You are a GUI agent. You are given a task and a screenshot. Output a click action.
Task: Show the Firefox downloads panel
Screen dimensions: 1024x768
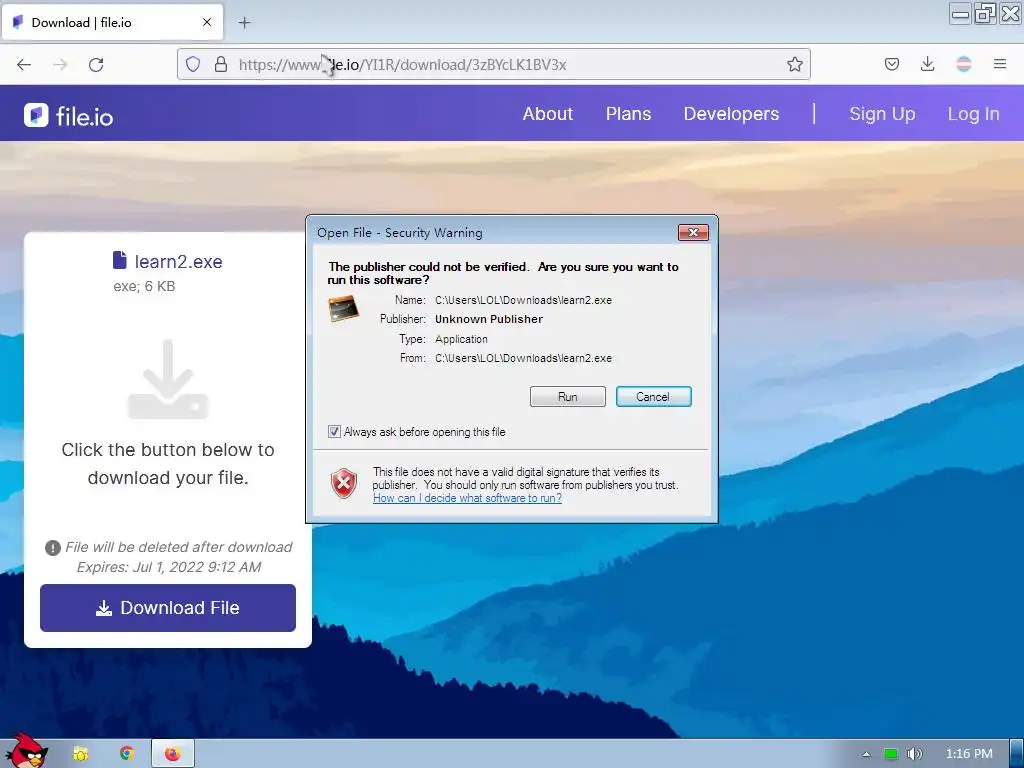point(927,64)
